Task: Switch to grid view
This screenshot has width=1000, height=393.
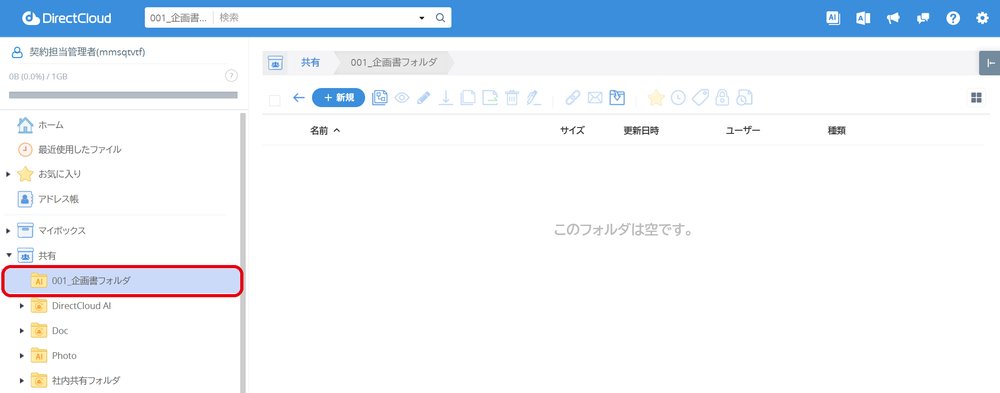Action: (x=976, y=98)
